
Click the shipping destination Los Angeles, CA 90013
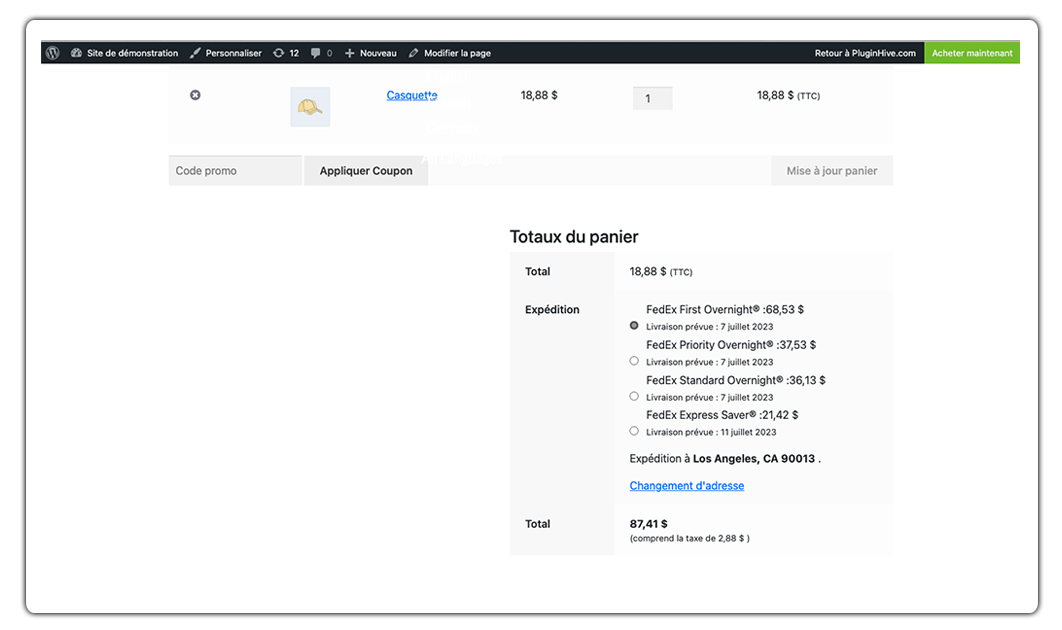pos(754,459)
